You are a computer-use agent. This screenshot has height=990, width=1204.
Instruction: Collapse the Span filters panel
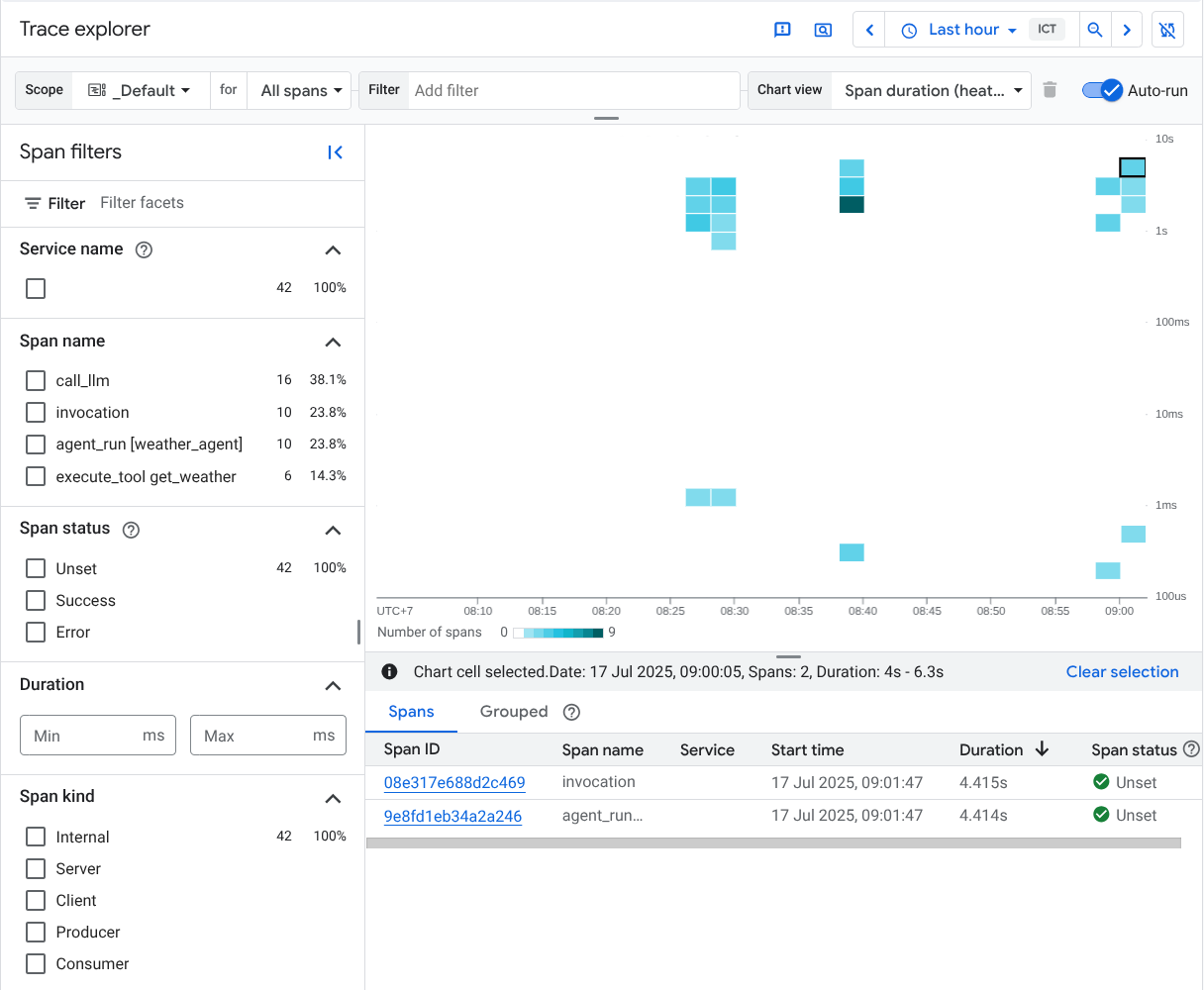(335, 152)
